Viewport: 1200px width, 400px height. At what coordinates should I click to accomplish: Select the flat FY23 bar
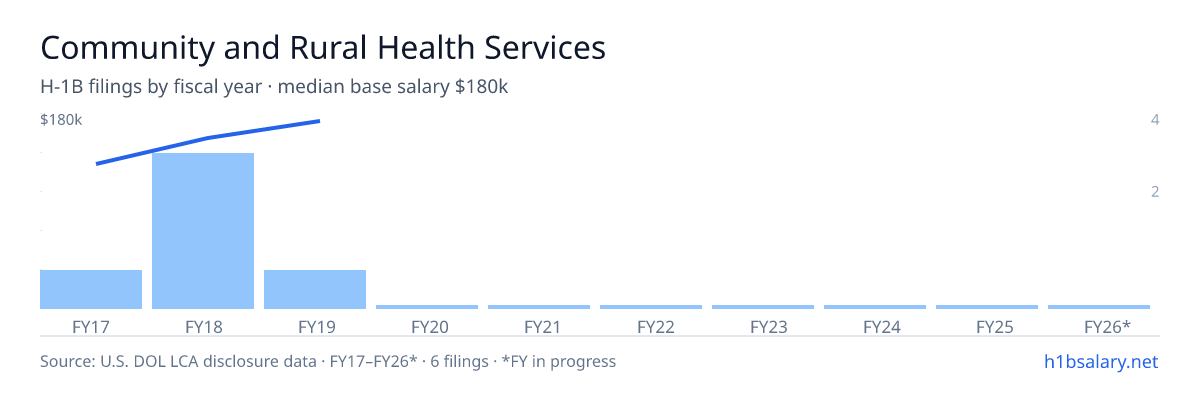point(763,307)
